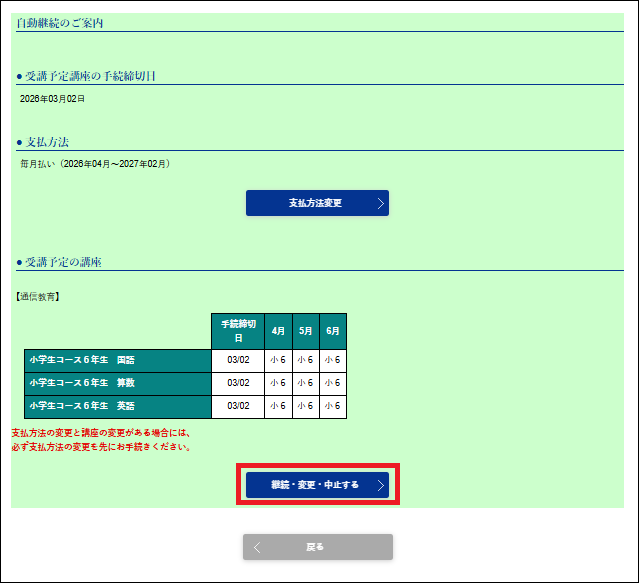Click the 03/02 deadline cell for 国語
This screenshot has height=583, width=639.
tap(238, 360)
